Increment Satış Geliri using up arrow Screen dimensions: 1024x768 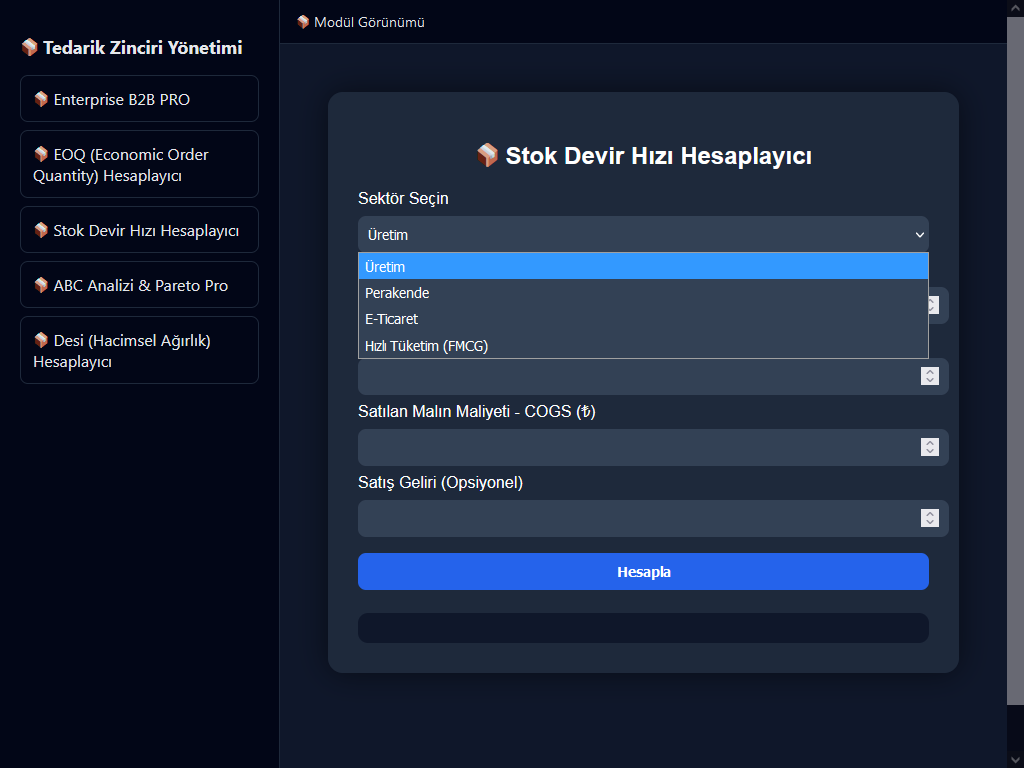click(x=930, y=513)
